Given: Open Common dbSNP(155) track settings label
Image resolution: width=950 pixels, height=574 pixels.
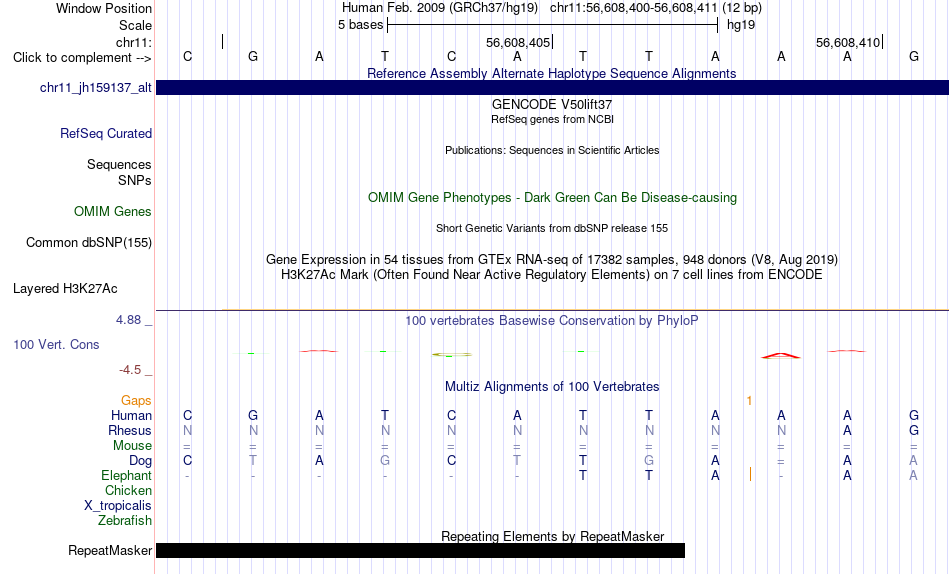Looking at the screenshot, I should point(89,242).
